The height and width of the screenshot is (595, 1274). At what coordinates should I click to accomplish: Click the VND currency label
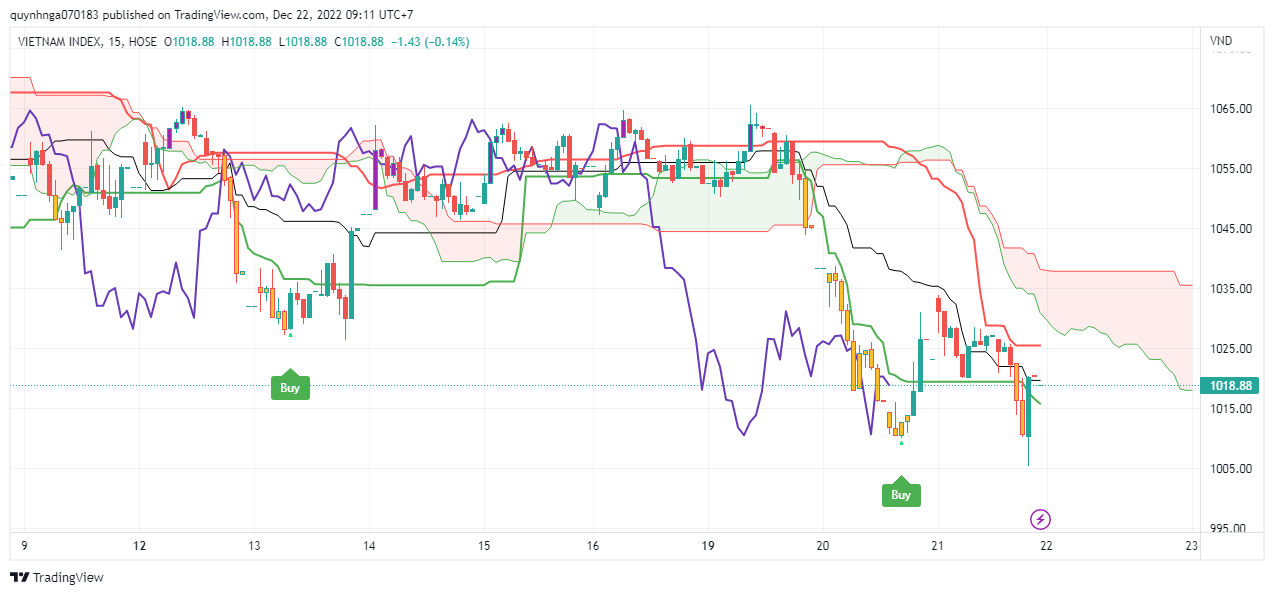pos(1221,41)
